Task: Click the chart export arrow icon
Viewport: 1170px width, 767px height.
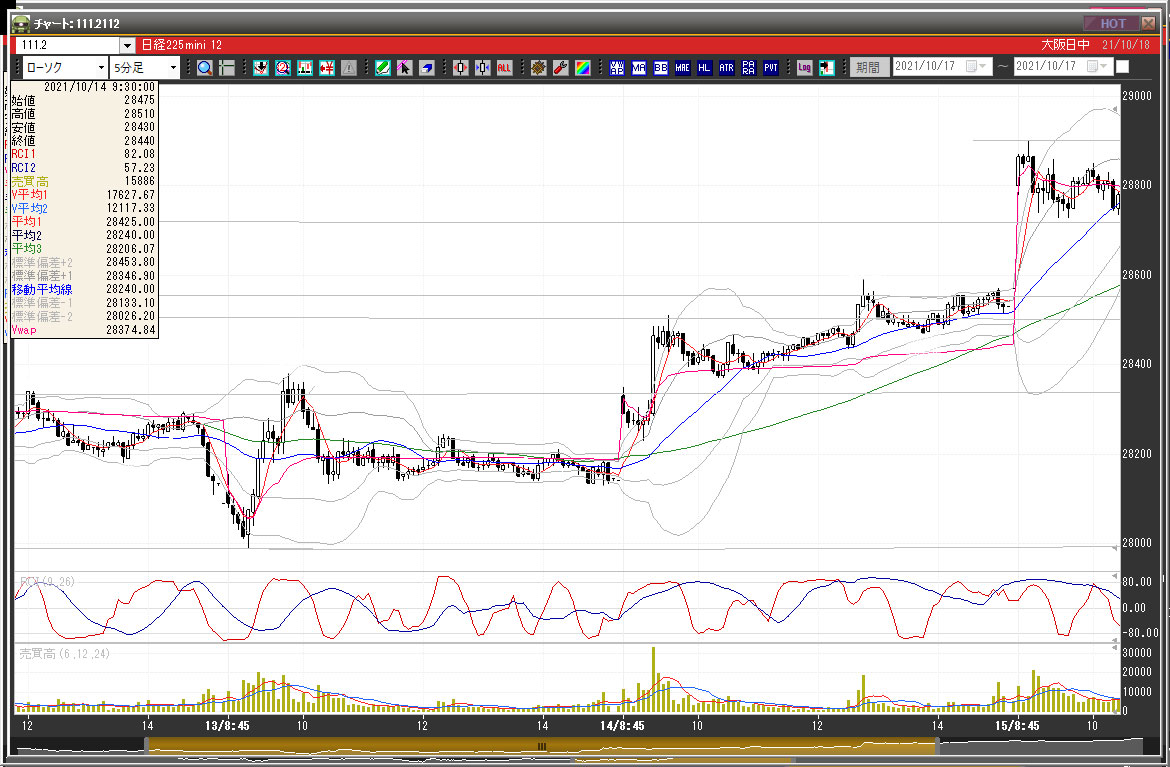Action: 827,68
